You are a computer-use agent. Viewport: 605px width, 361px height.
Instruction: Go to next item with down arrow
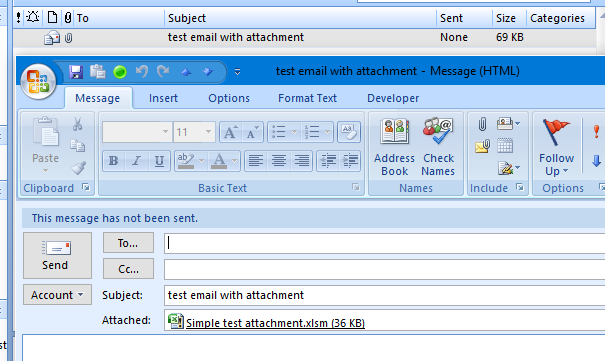click(x=208, y=72)
